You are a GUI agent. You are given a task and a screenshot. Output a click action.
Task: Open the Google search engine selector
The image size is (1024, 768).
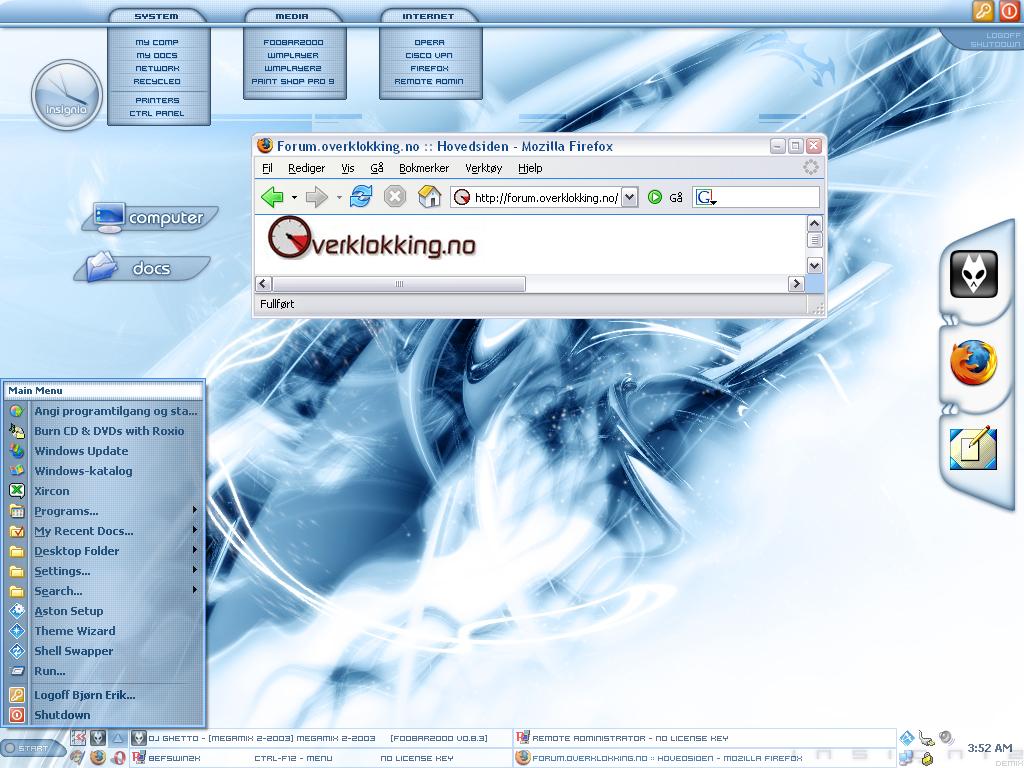(x=705, y=197)
